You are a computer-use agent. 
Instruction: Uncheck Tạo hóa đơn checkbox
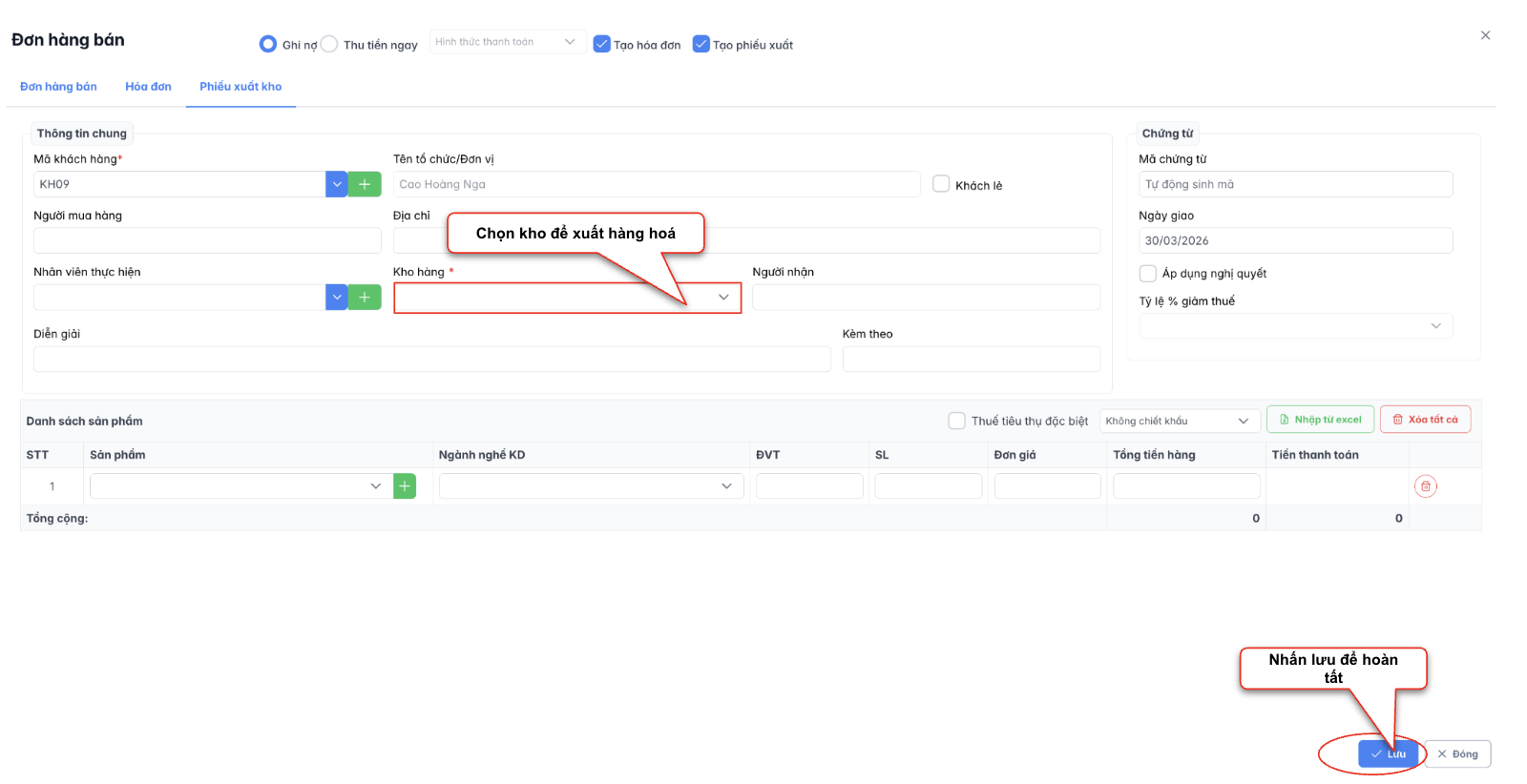pyautogui.click(x=602, y=44)
